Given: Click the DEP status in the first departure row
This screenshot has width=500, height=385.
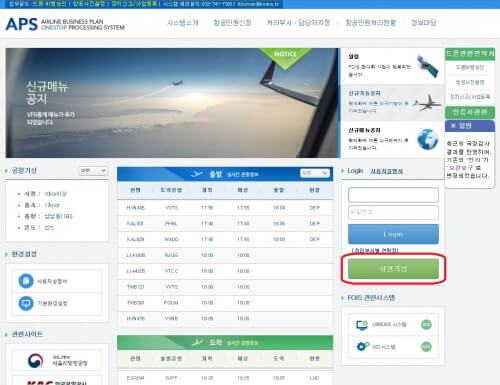Looking at the screenshot, I should (x=314, y=208).
